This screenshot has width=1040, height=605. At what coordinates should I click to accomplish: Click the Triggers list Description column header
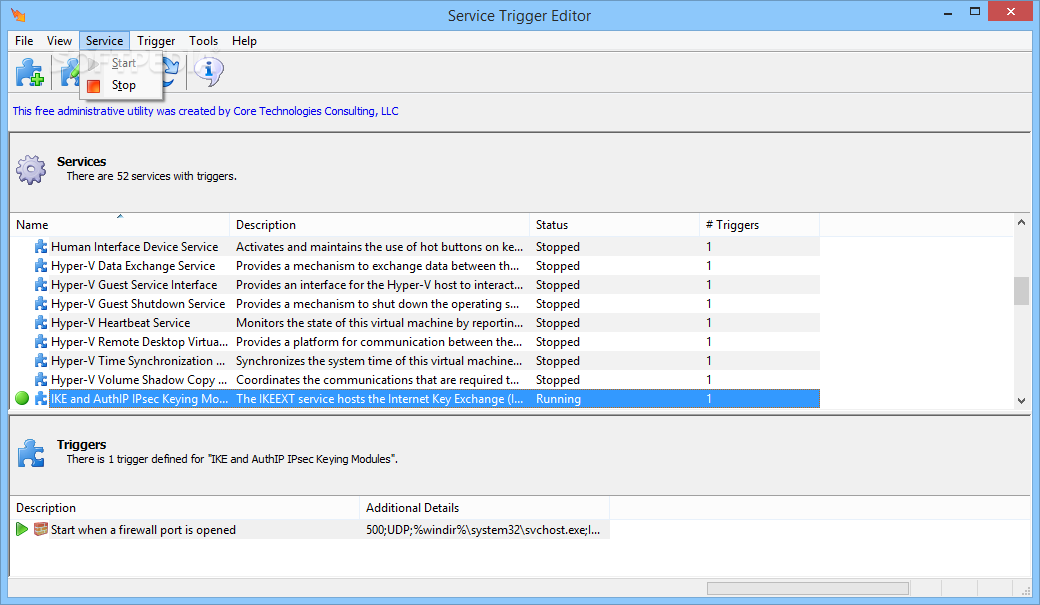[184, 507]
